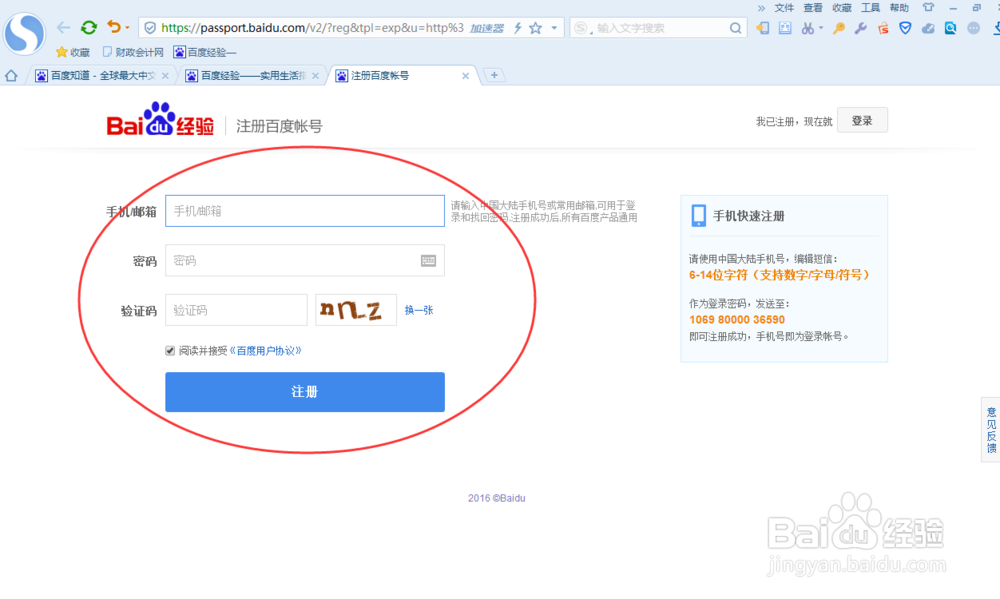Click the blue page translate toolbar icon
This screenshot has width=1000, height=599.
click(785, 28)
